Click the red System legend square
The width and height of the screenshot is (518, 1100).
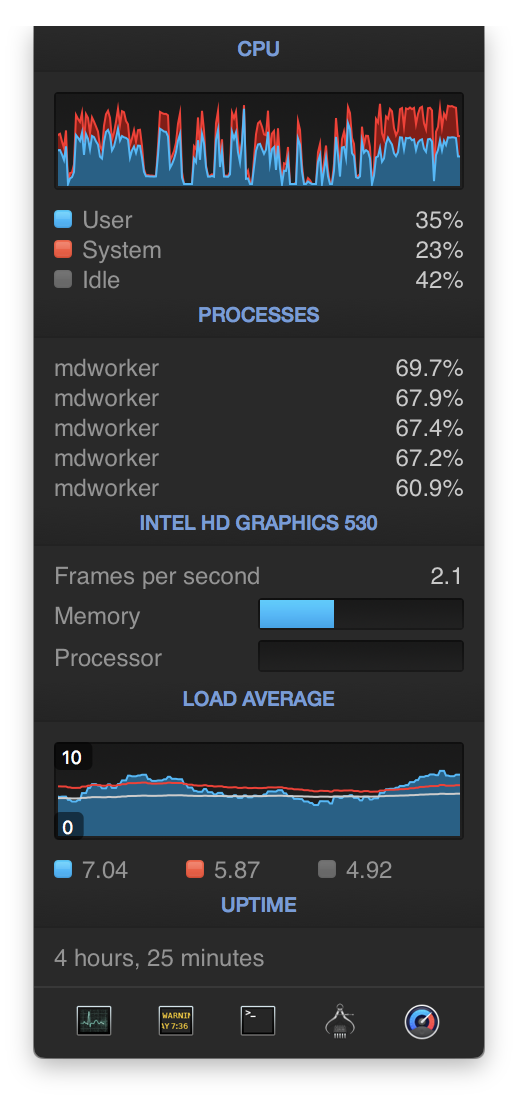pos(63,250)
